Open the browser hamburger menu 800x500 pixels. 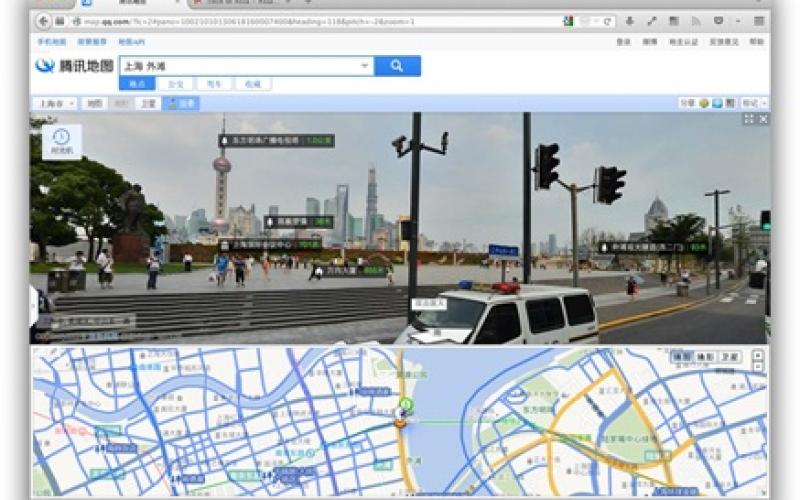758,21
